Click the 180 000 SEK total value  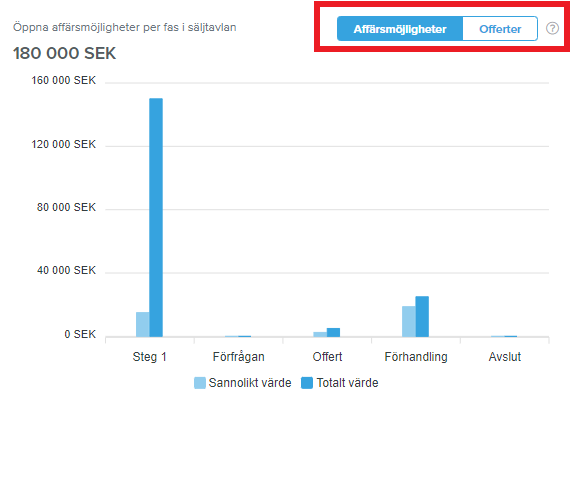pos(64,53)
